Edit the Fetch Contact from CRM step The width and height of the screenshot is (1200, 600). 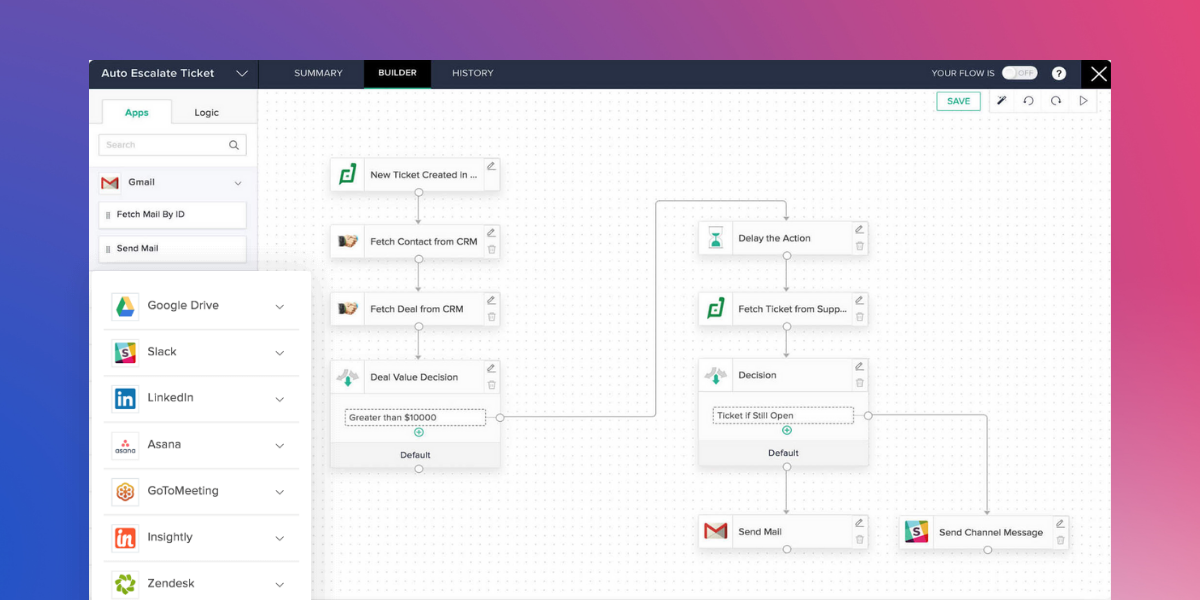coord(491,233)
